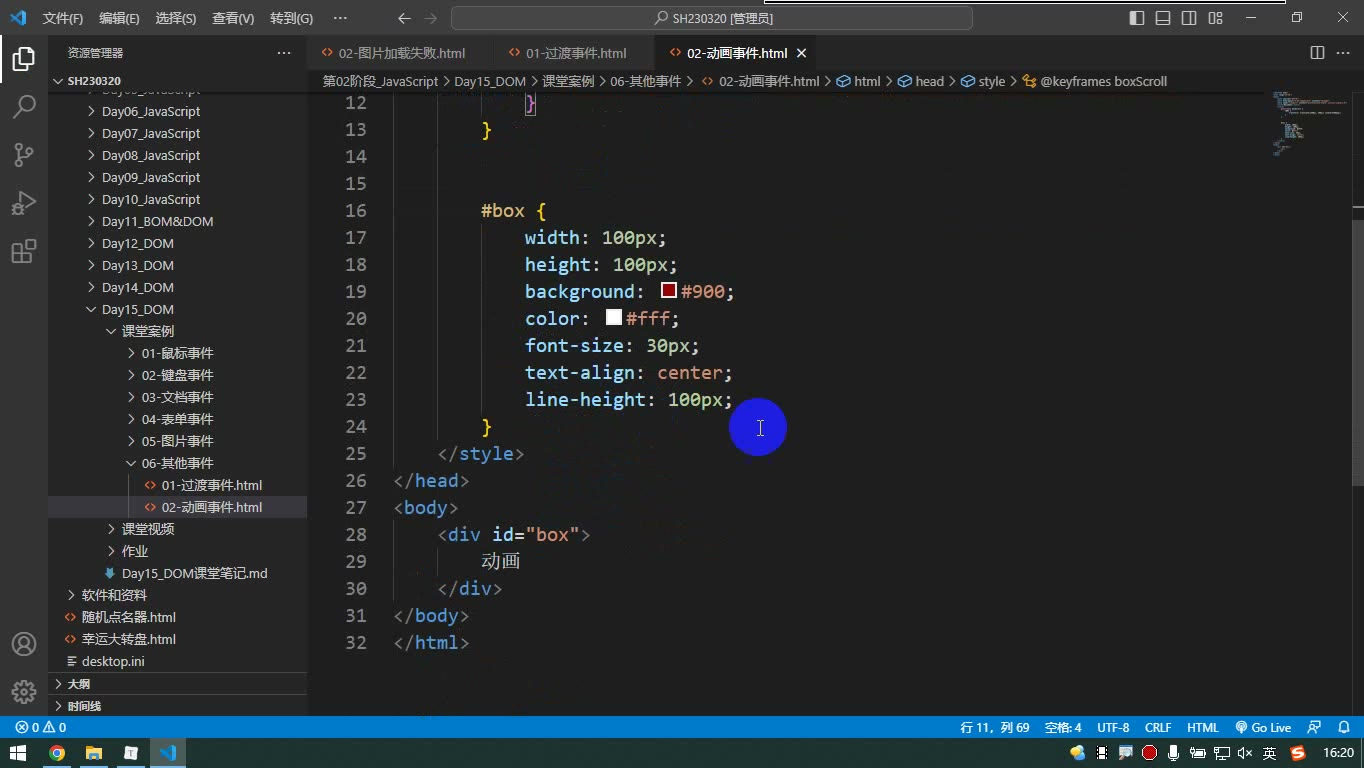The image size is (1364, 768).
Task: Open the #900 background color swatch
Action: pyautogui.click(x=669, y=291)
